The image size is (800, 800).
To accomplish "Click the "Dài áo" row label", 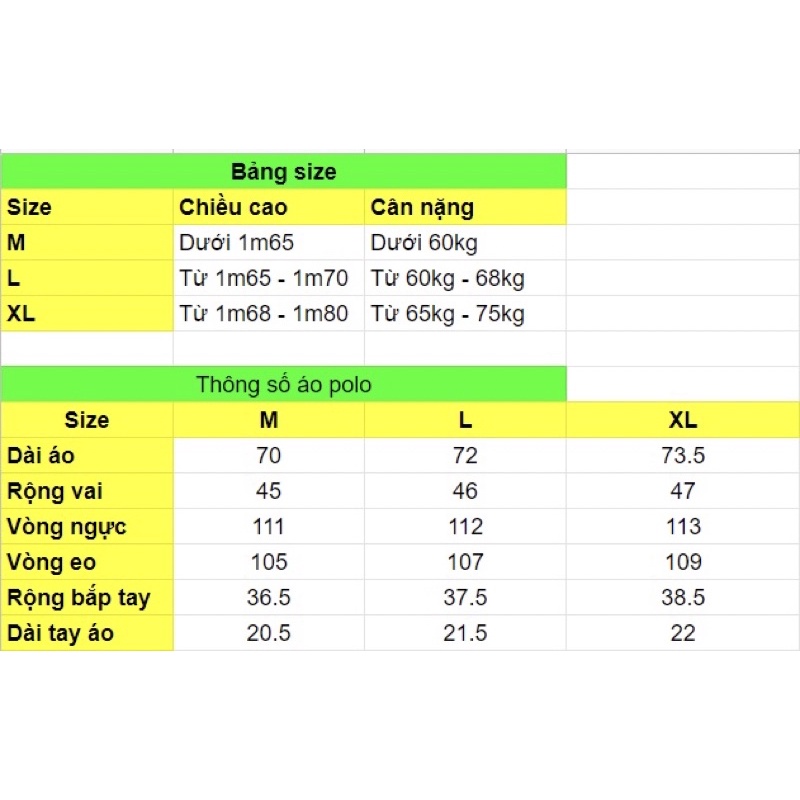I will coord(41,456).
